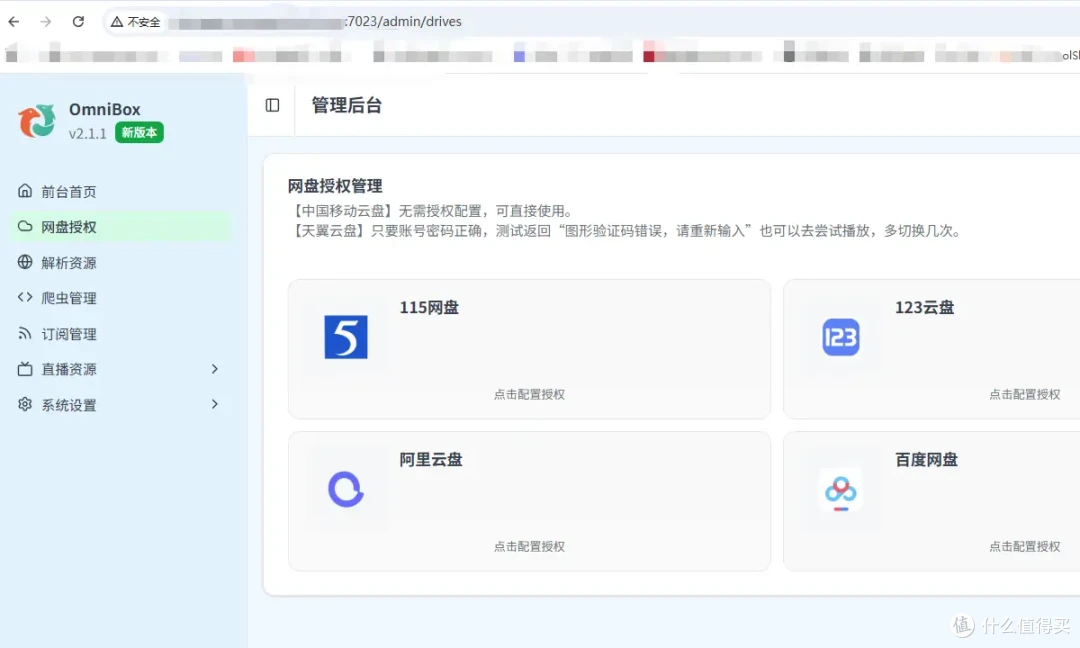Click the 阿里云盘 logo icon
The width and height of the screenshot is (1080, 648).
pyautogui.click(x=346, y=489)
